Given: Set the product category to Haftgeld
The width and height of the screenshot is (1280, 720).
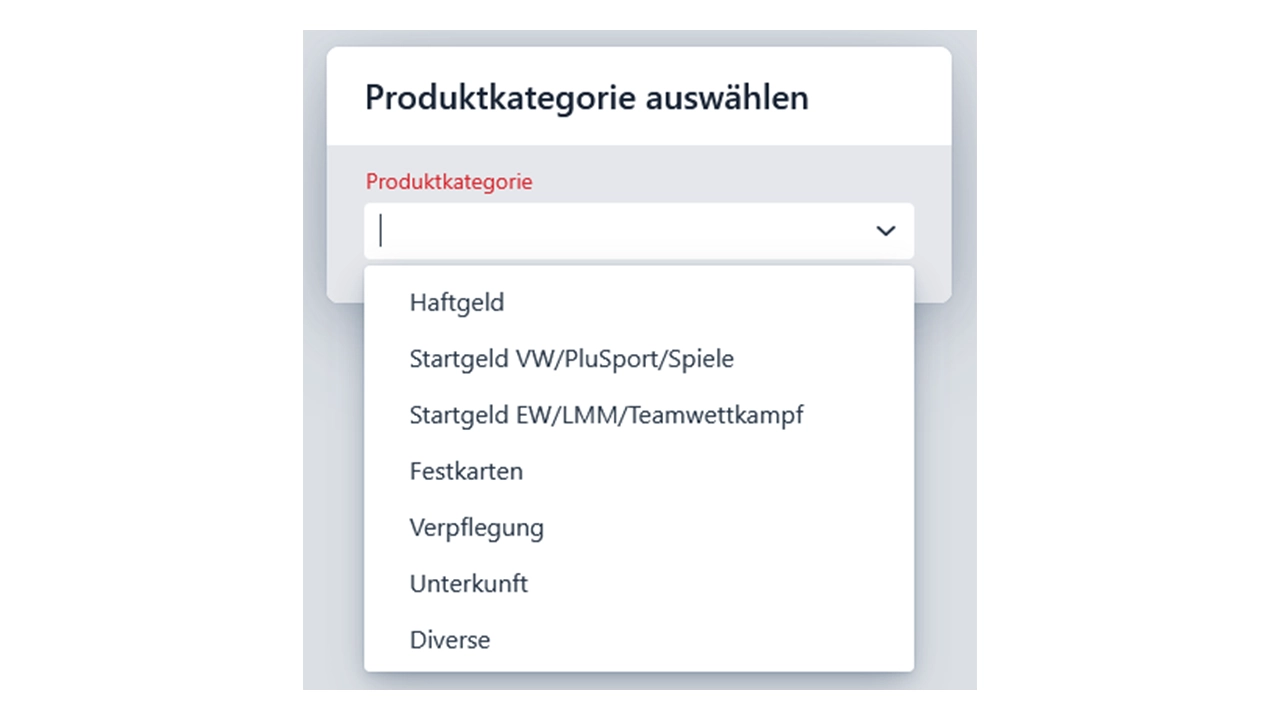Looking at the screenshot, I should coord(639,302).
